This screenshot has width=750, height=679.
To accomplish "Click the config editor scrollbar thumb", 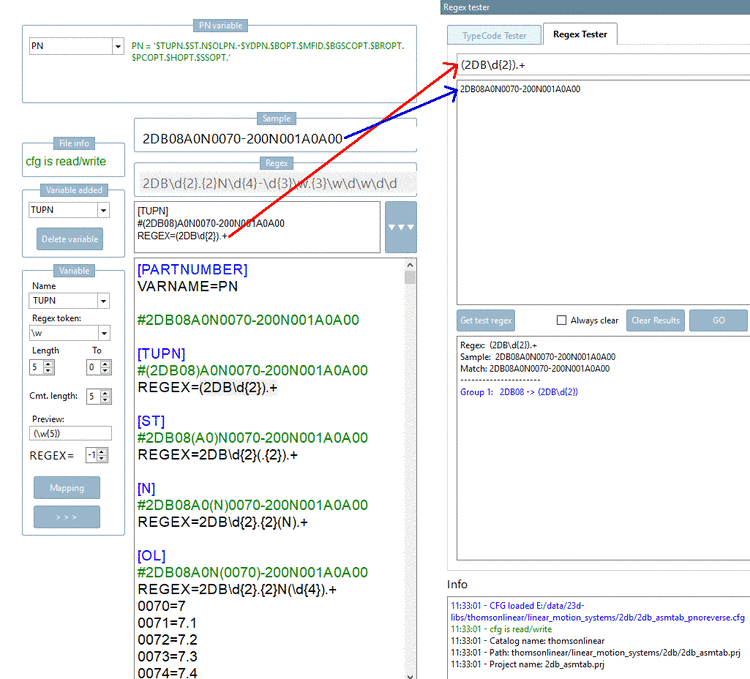I will pos(410,277).
